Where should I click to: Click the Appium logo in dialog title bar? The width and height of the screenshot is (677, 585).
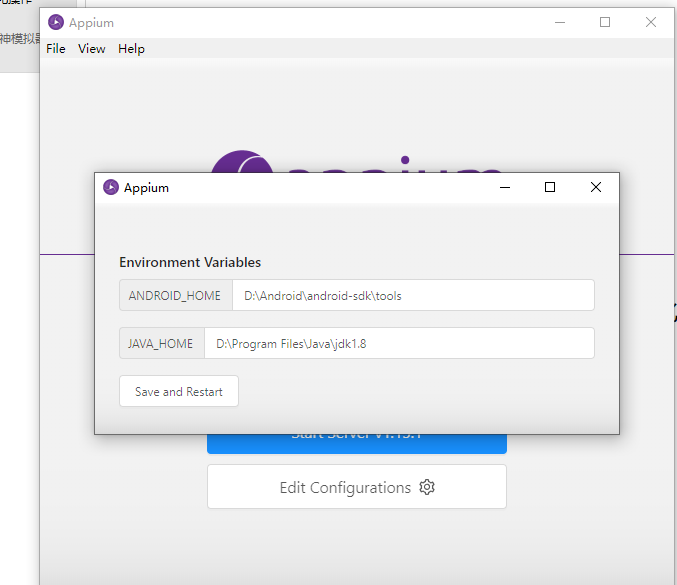[x=111, y=187]
